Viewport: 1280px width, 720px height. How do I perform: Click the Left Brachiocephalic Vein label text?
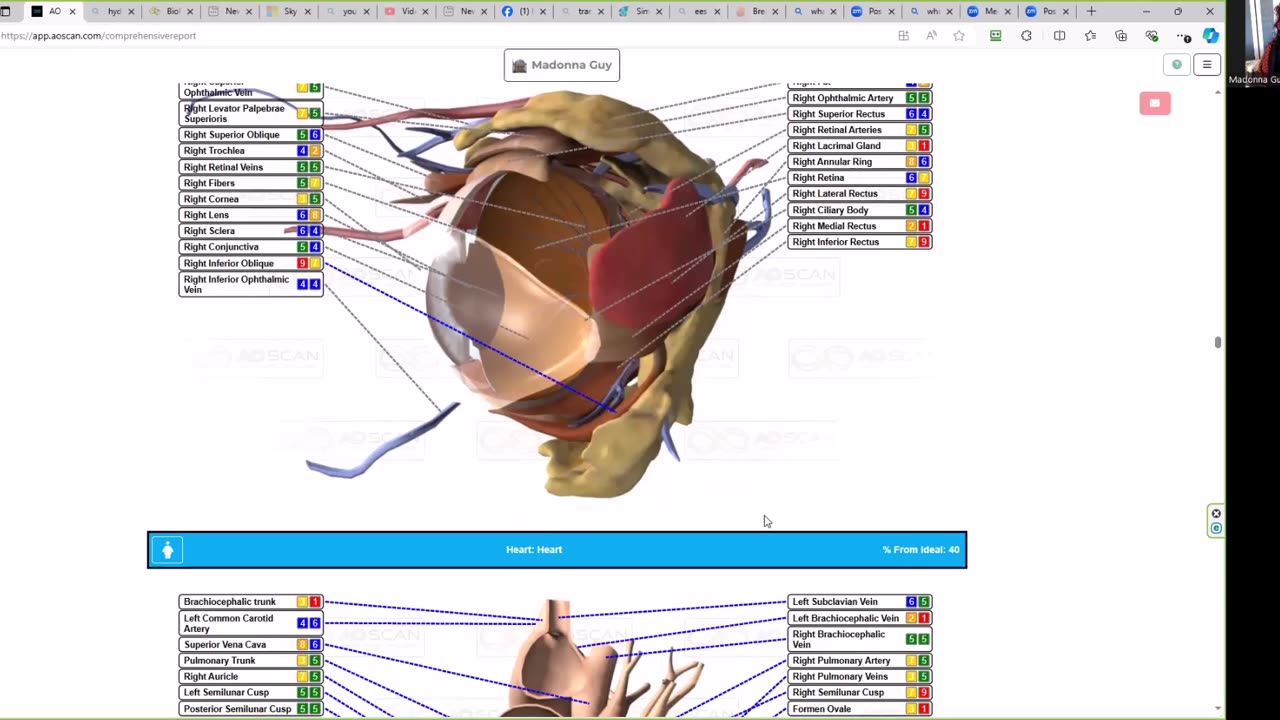(x=845, y=618)
